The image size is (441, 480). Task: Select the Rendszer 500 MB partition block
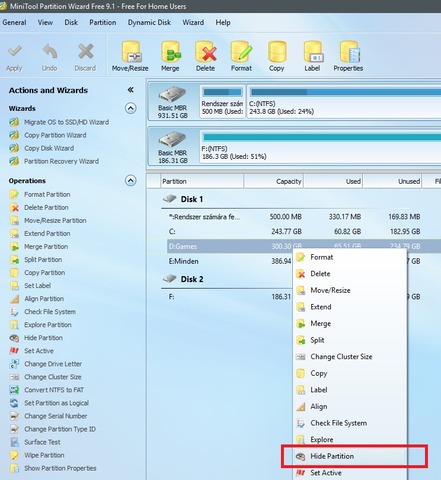[x=222, y=101]
